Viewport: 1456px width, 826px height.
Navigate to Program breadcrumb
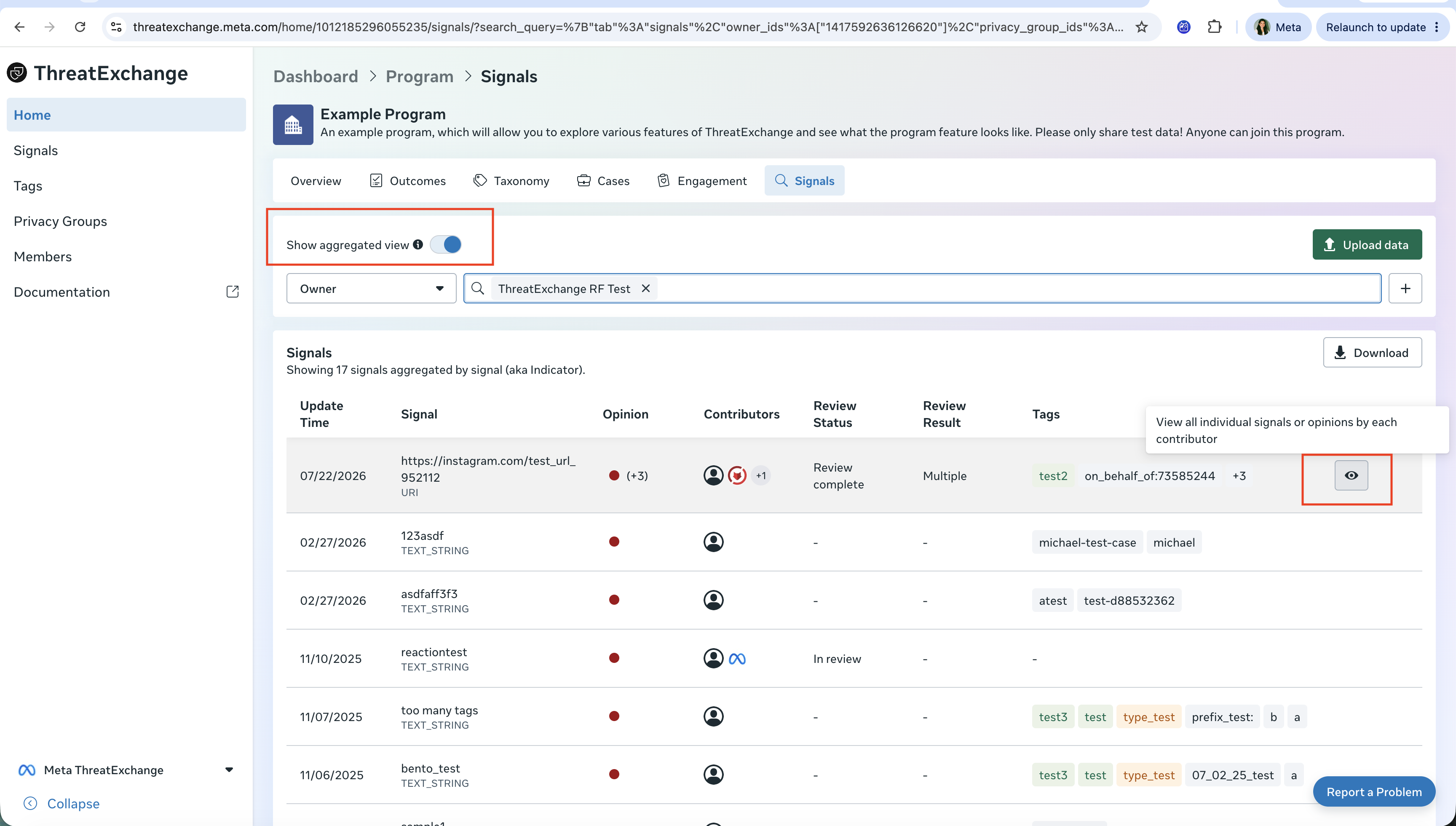(x=420, y=76)
